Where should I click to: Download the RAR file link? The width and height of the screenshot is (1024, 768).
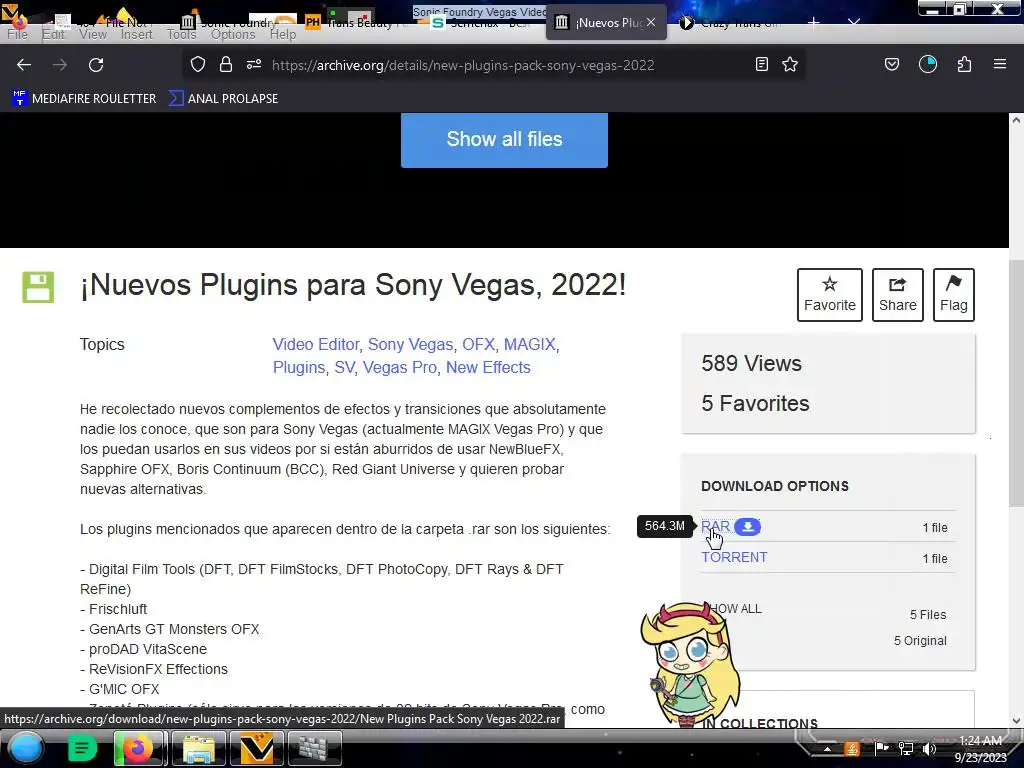click(715, 527)
